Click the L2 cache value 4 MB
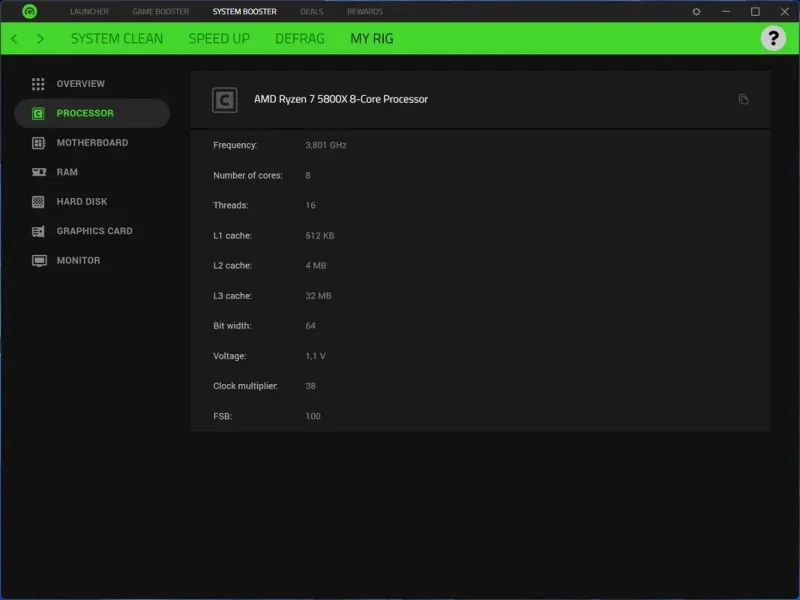This screenshot has width=800, height=600. [316, 265]
